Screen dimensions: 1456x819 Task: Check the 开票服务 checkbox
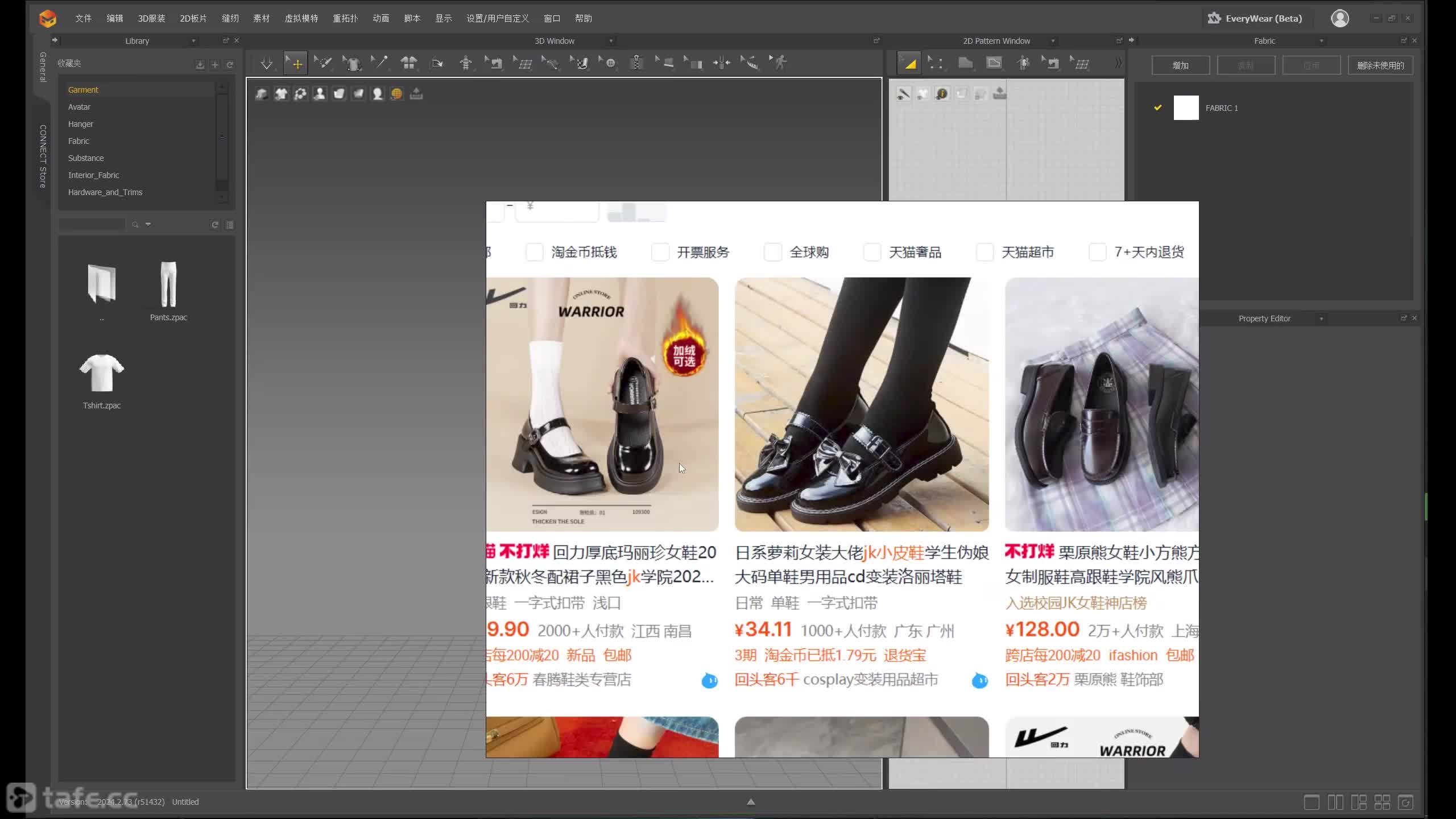660,252
